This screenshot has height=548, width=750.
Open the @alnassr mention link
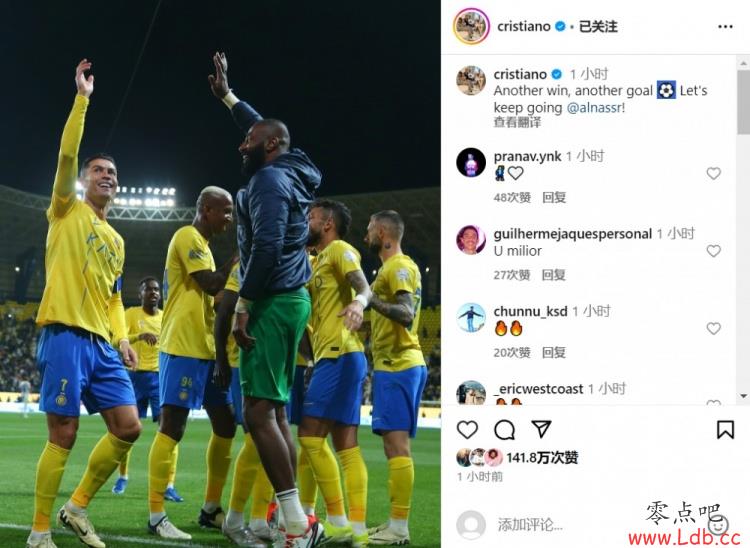(594, 107)
